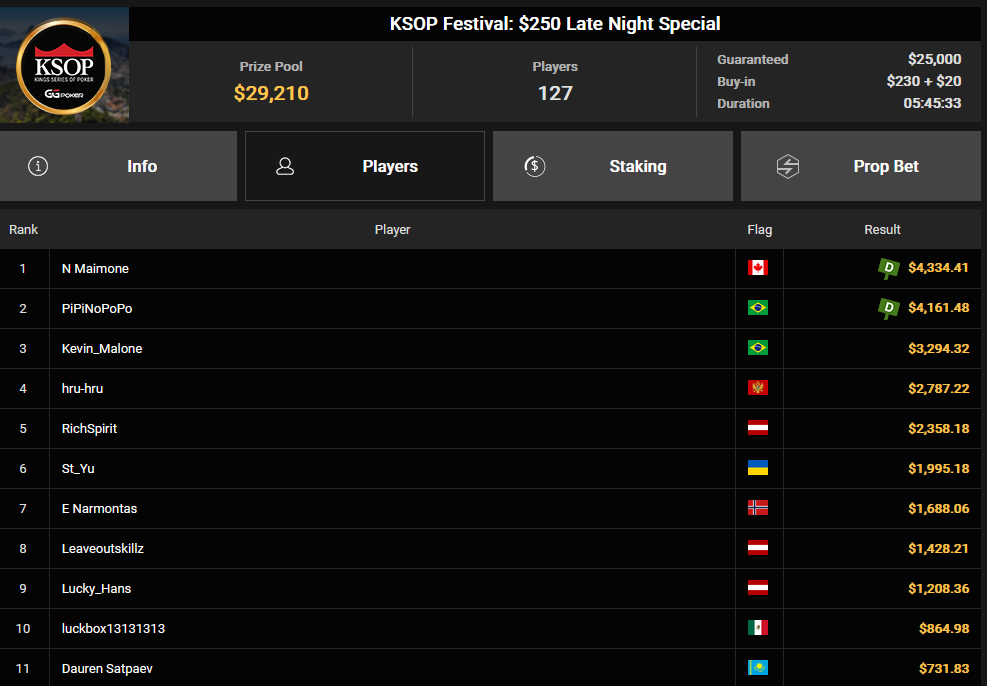
Task: Click the Info circle icon
Action: pos(38,166)
